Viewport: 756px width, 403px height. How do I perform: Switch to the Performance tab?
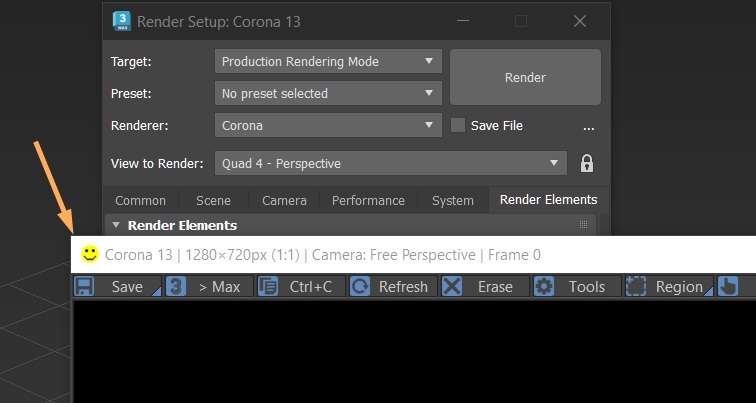[x=368, y=200]
